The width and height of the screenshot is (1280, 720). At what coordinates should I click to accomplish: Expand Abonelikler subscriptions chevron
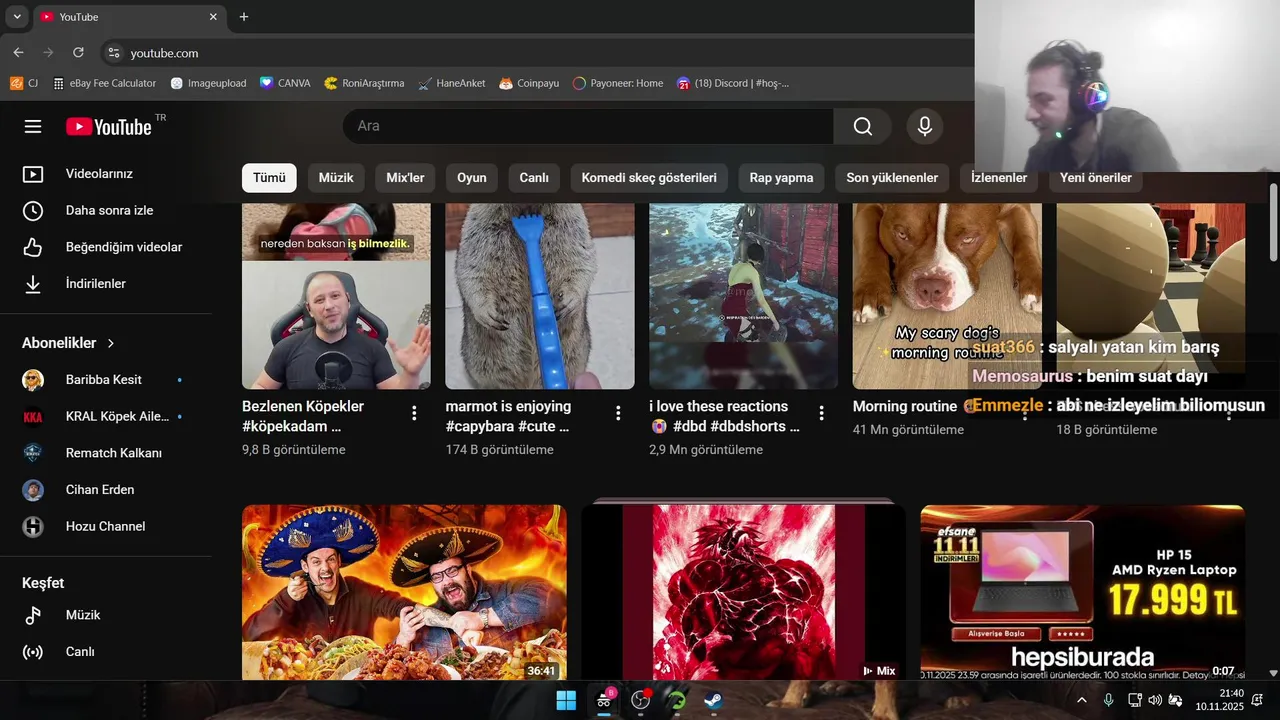[111, 343]
